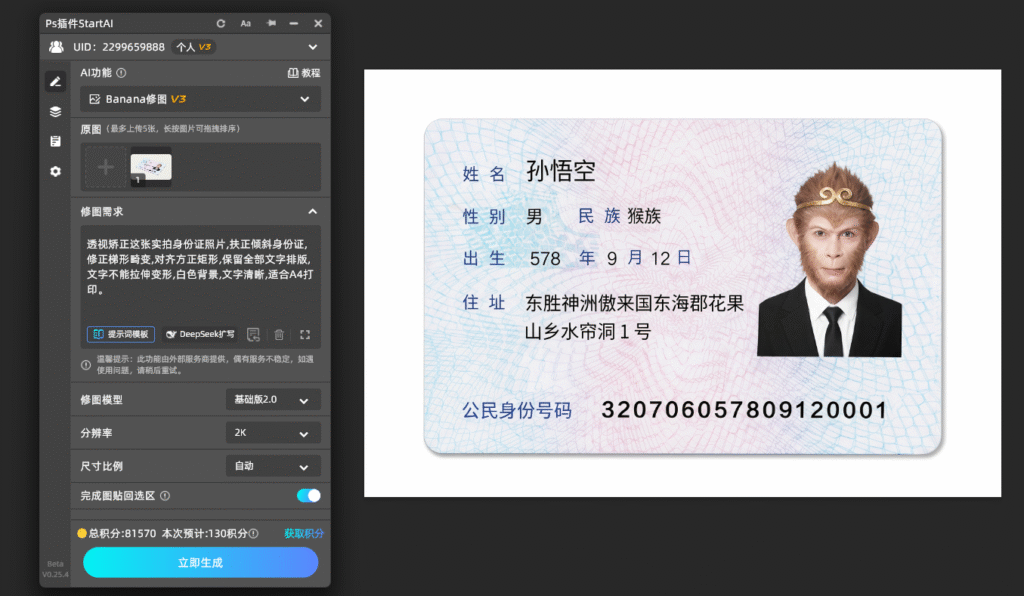Select the uploaded ID card thumbnail

pos(151,167)
